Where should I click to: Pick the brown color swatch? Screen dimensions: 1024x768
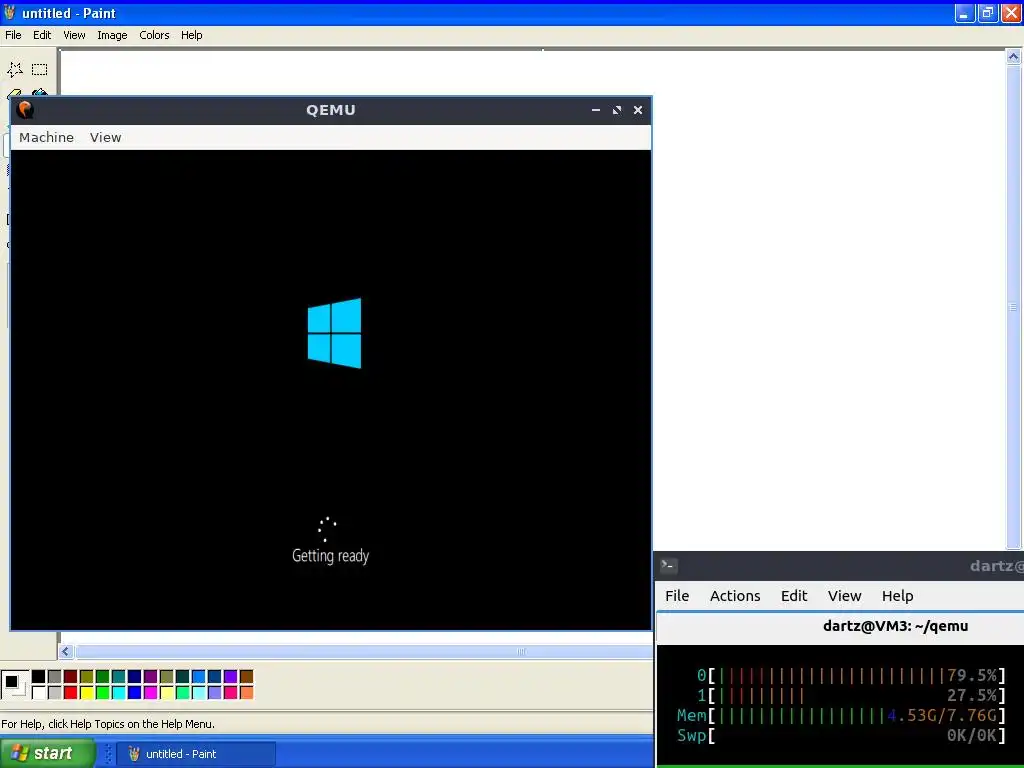tap(247, 677)
